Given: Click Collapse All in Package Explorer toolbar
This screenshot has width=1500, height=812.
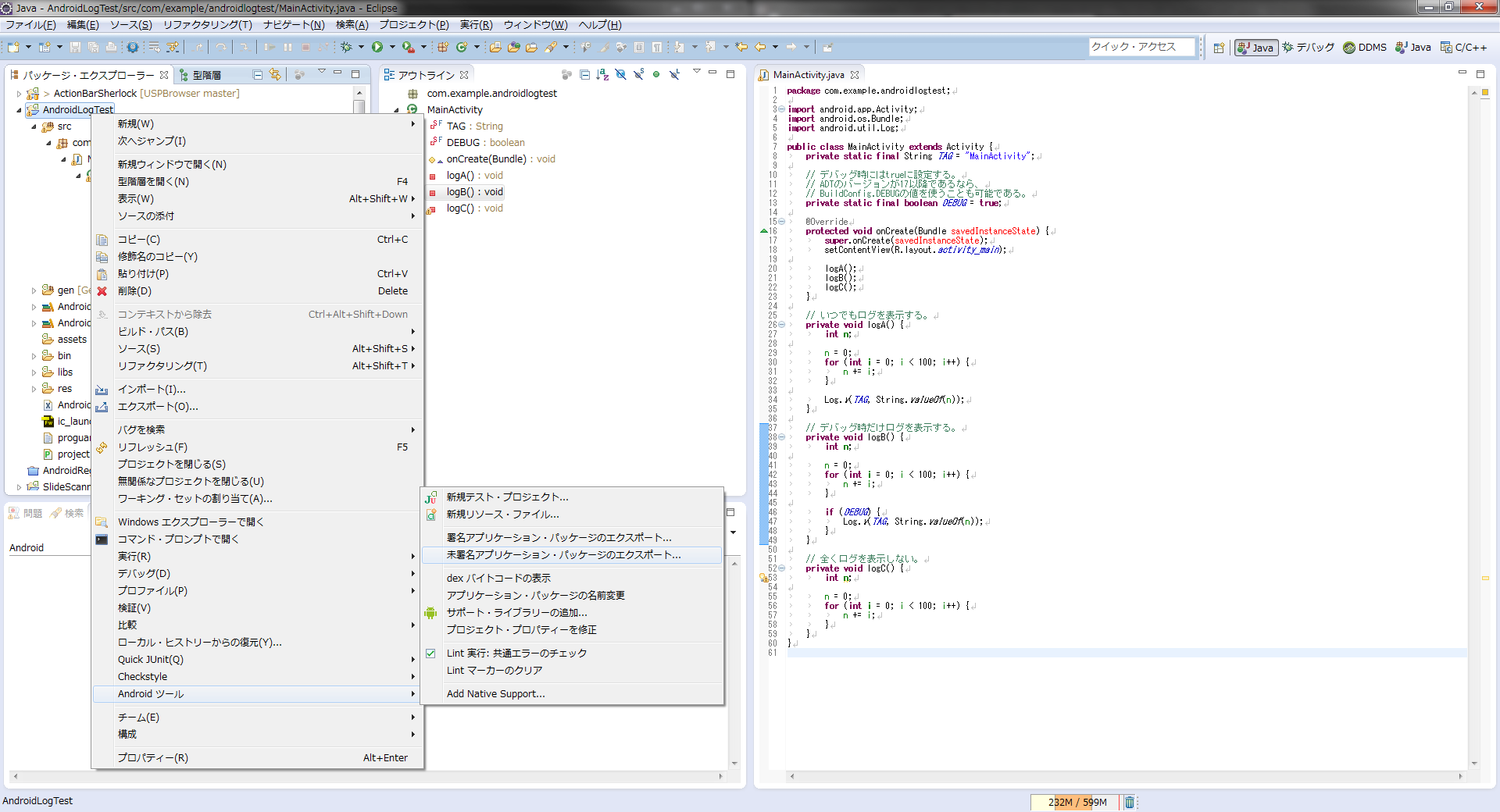Looking at the screenshot, I should pyautogui.click(x=258, y=74).
